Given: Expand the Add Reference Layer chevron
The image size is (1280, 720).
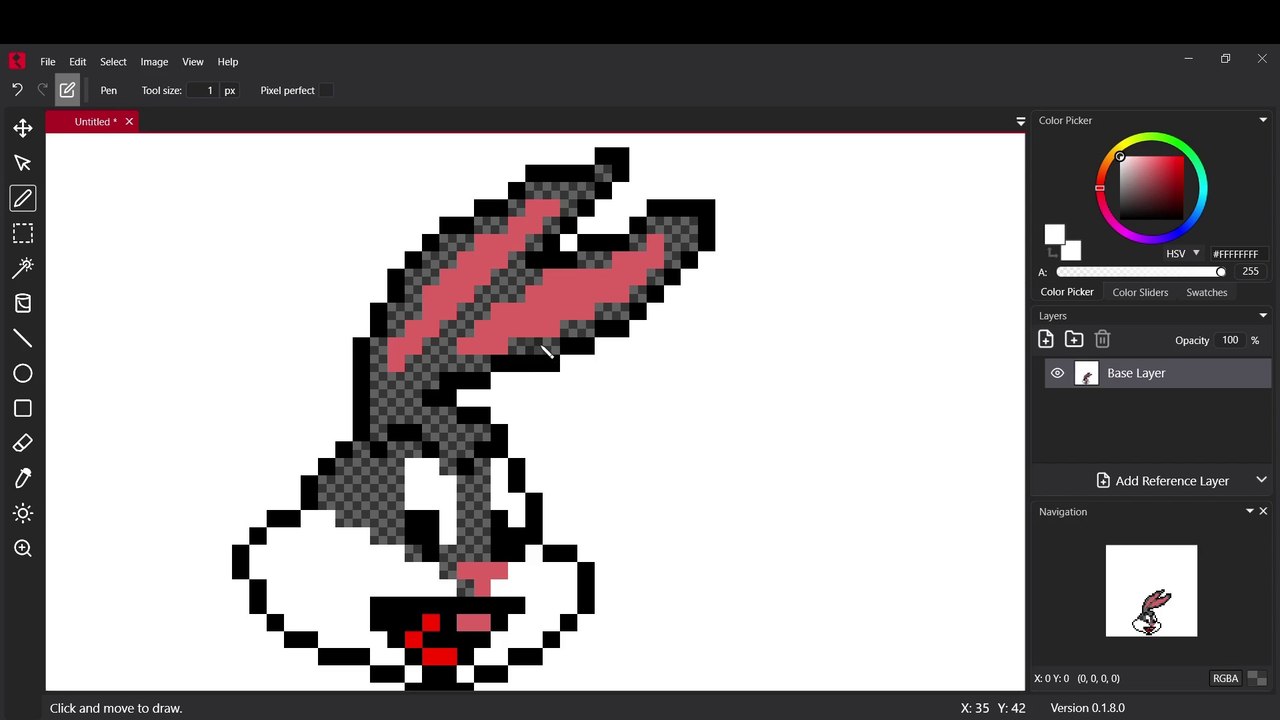Looking at the screenshot, I should [1261, 480].
